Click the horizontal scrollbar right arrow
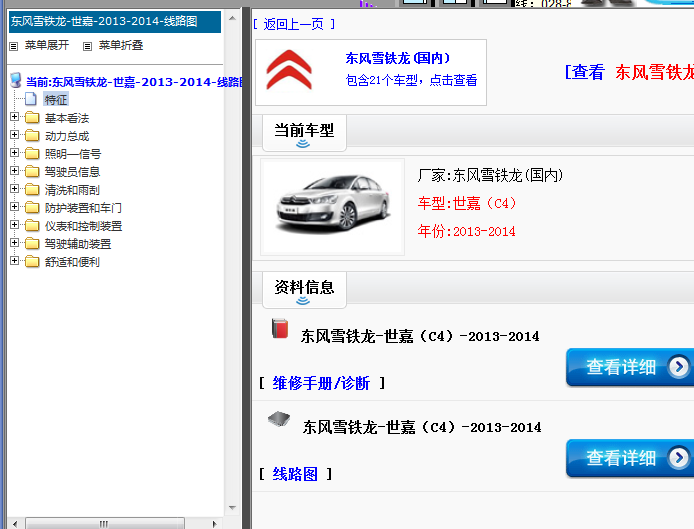Image resolution: width=694 pixels, height=529 pixels. pyautogui.click(x=215, y=524)
